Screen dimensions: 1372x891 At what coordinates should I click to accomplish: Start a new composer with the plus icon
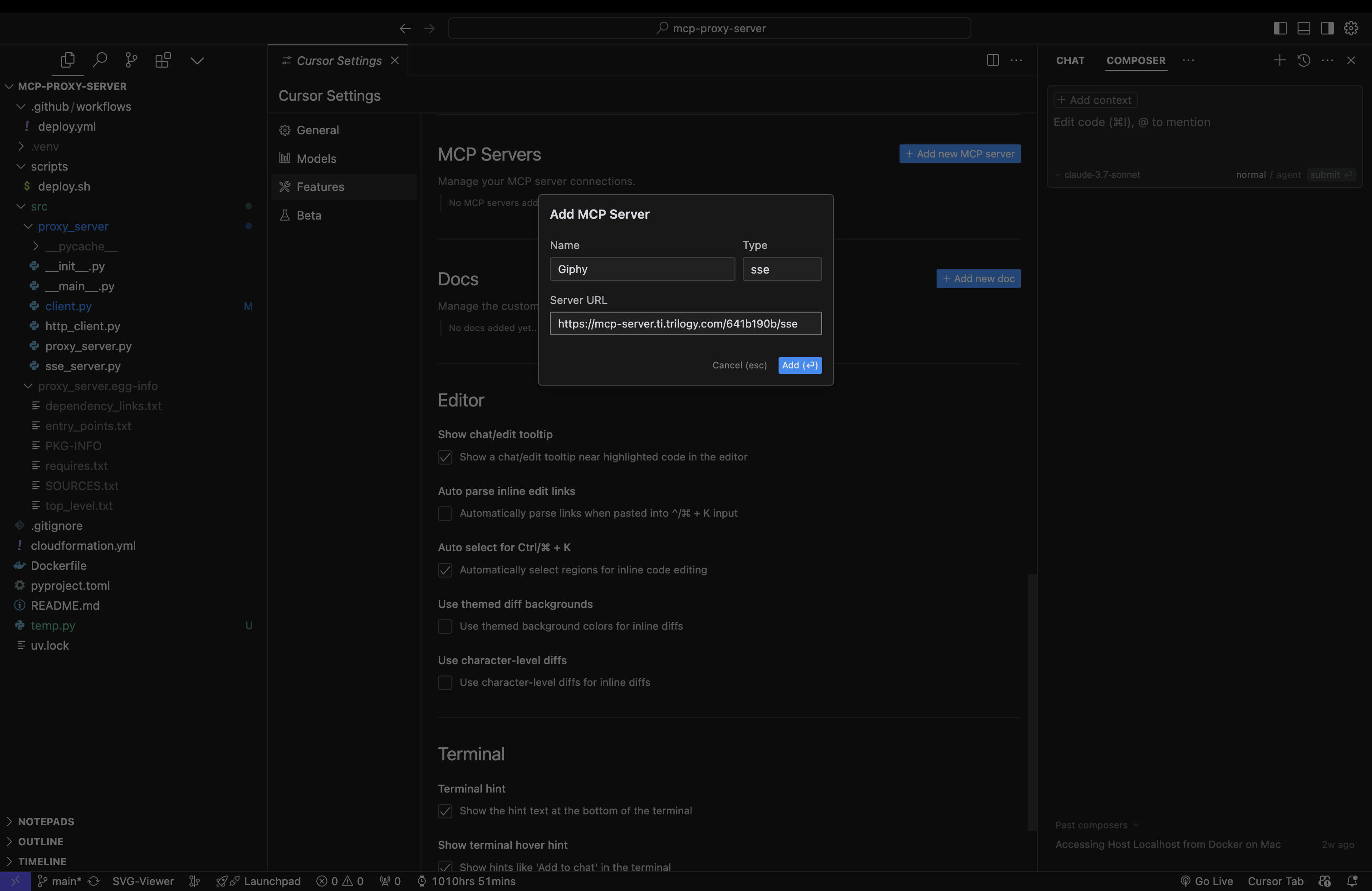[x=1280, y=60]
